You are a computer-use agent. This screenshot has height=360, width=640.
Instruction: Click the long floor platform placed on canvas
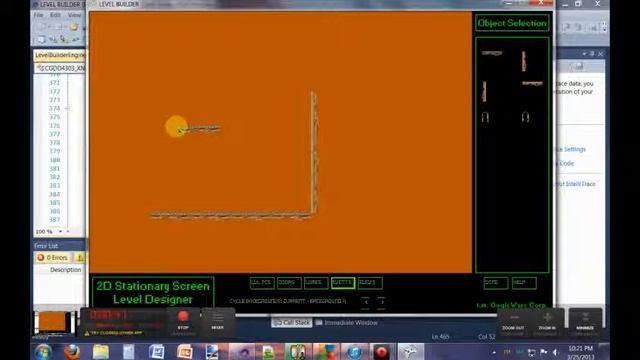pyautogui.click(x=231, y=216)
